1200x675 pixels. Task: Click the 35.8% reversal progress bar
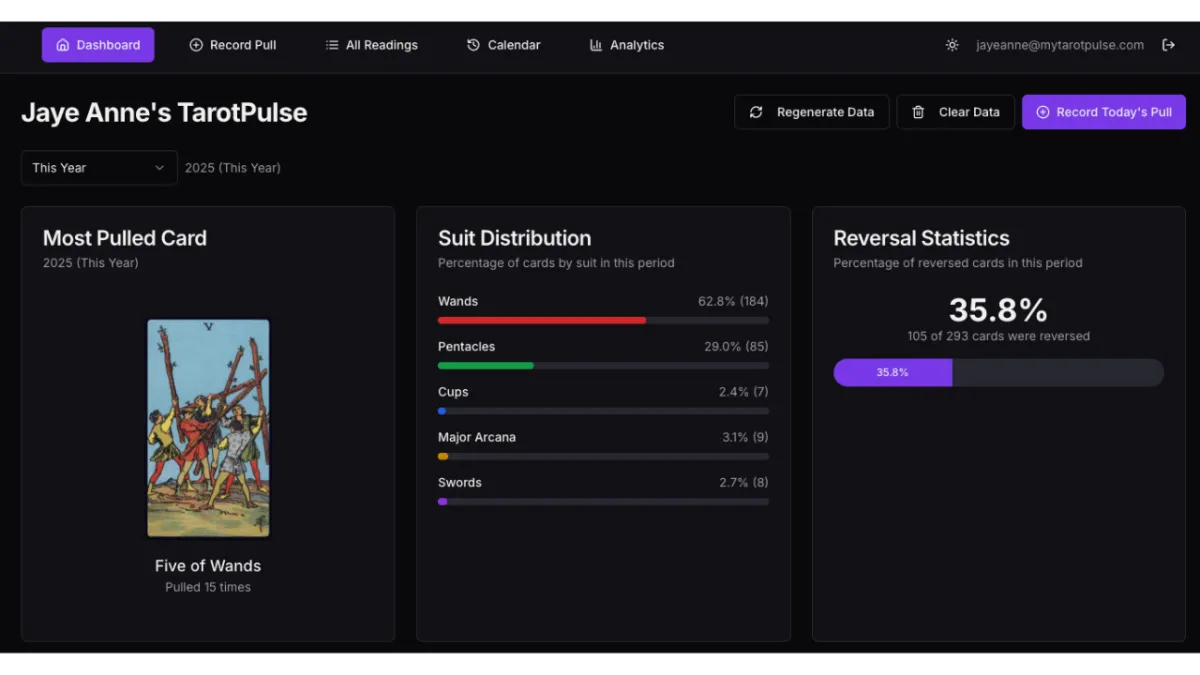click(998, 372)
